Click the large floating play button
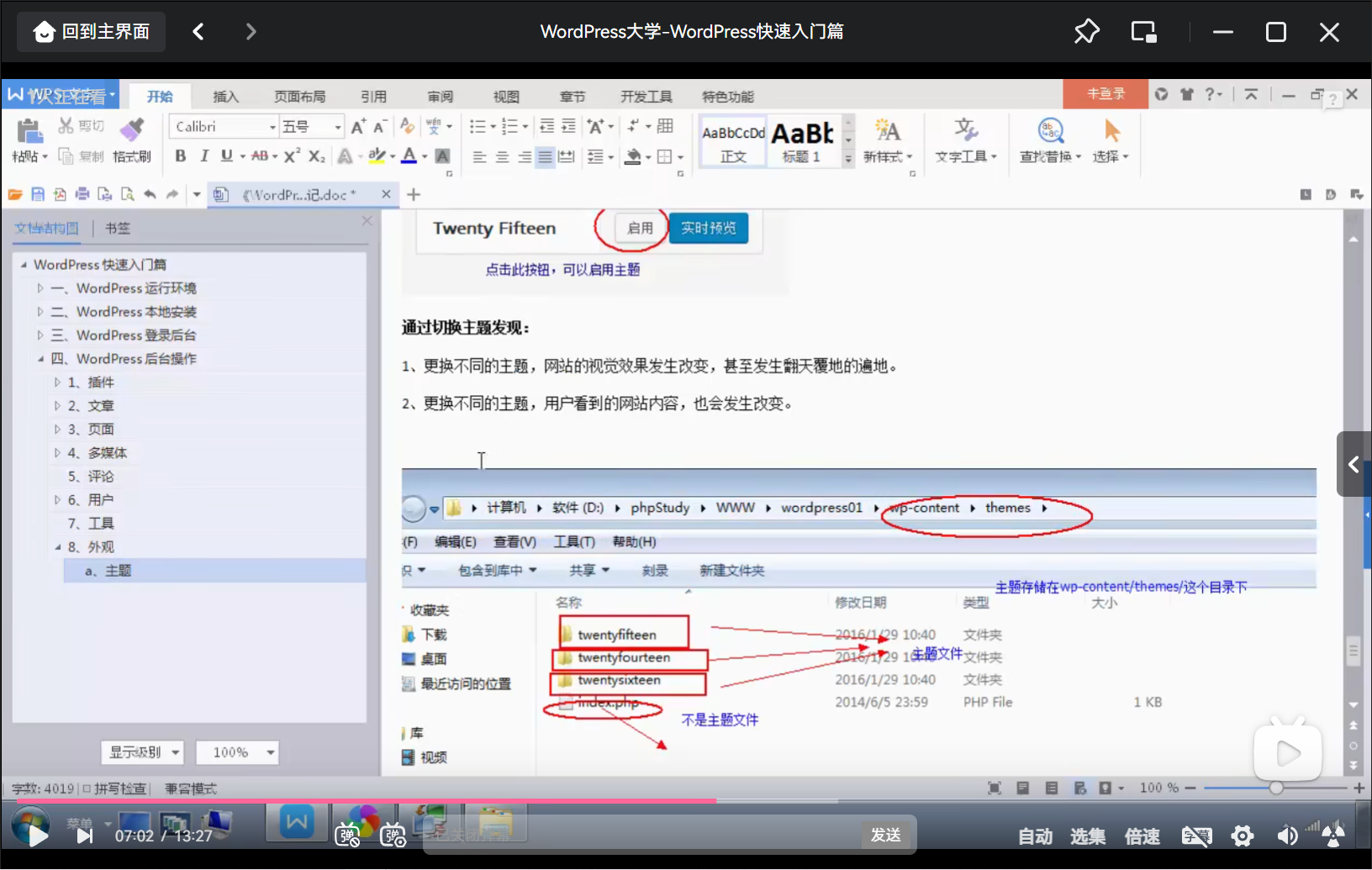The height and width of the screenshot is (870, 1372). (1287, 753)
